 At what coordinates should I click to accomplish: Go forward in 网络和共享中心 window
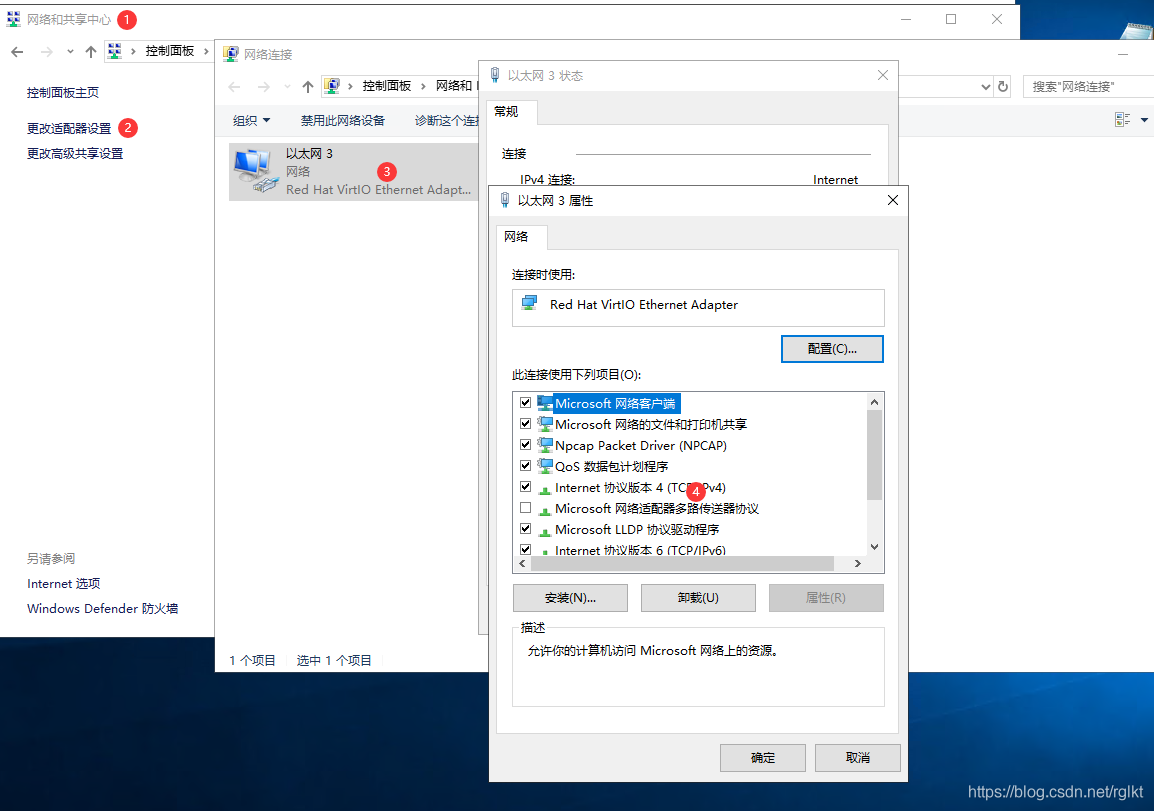tap(47, 52)
